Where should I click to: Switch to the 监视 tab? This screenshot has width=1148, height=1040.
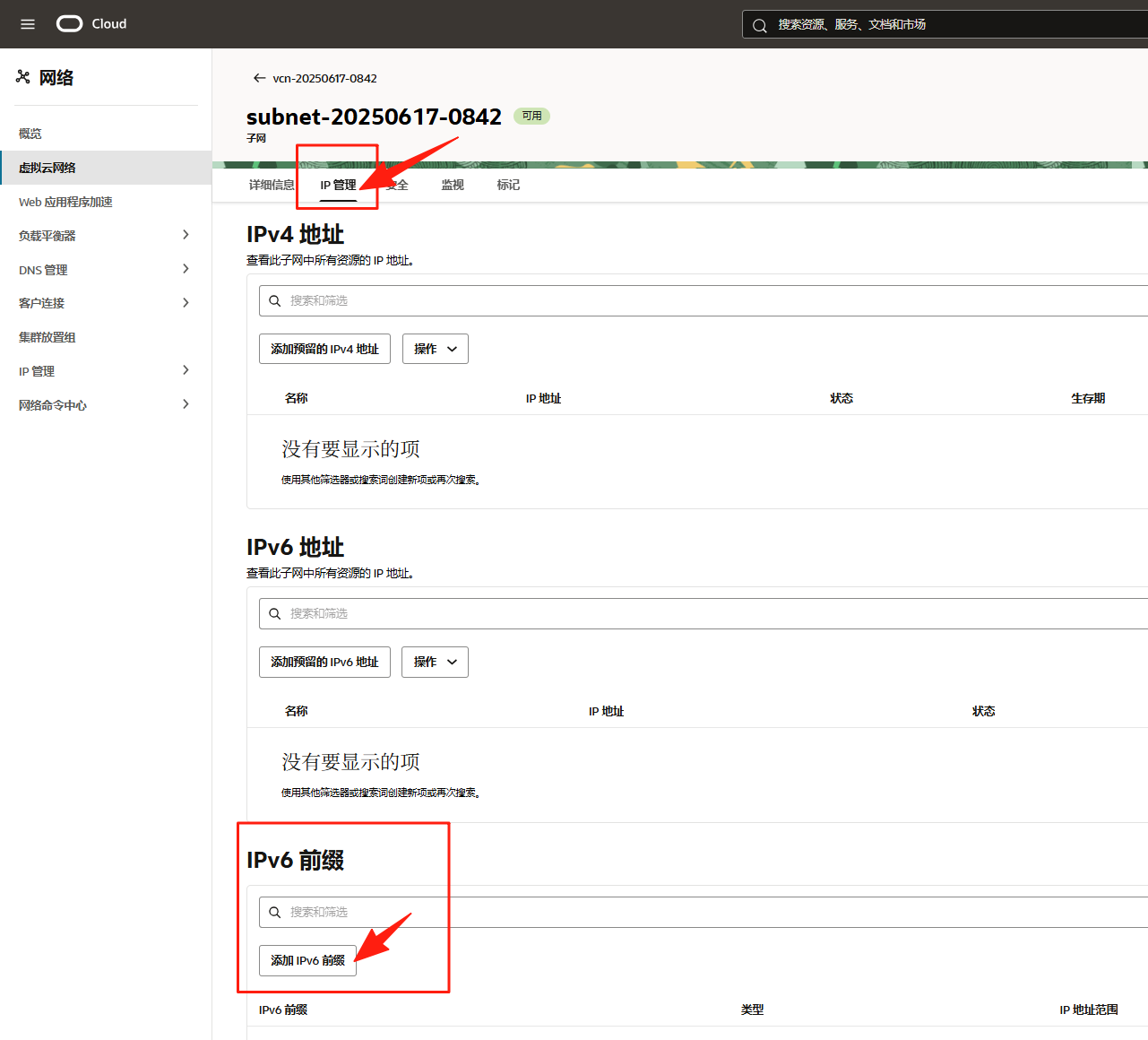click(453, 185)
